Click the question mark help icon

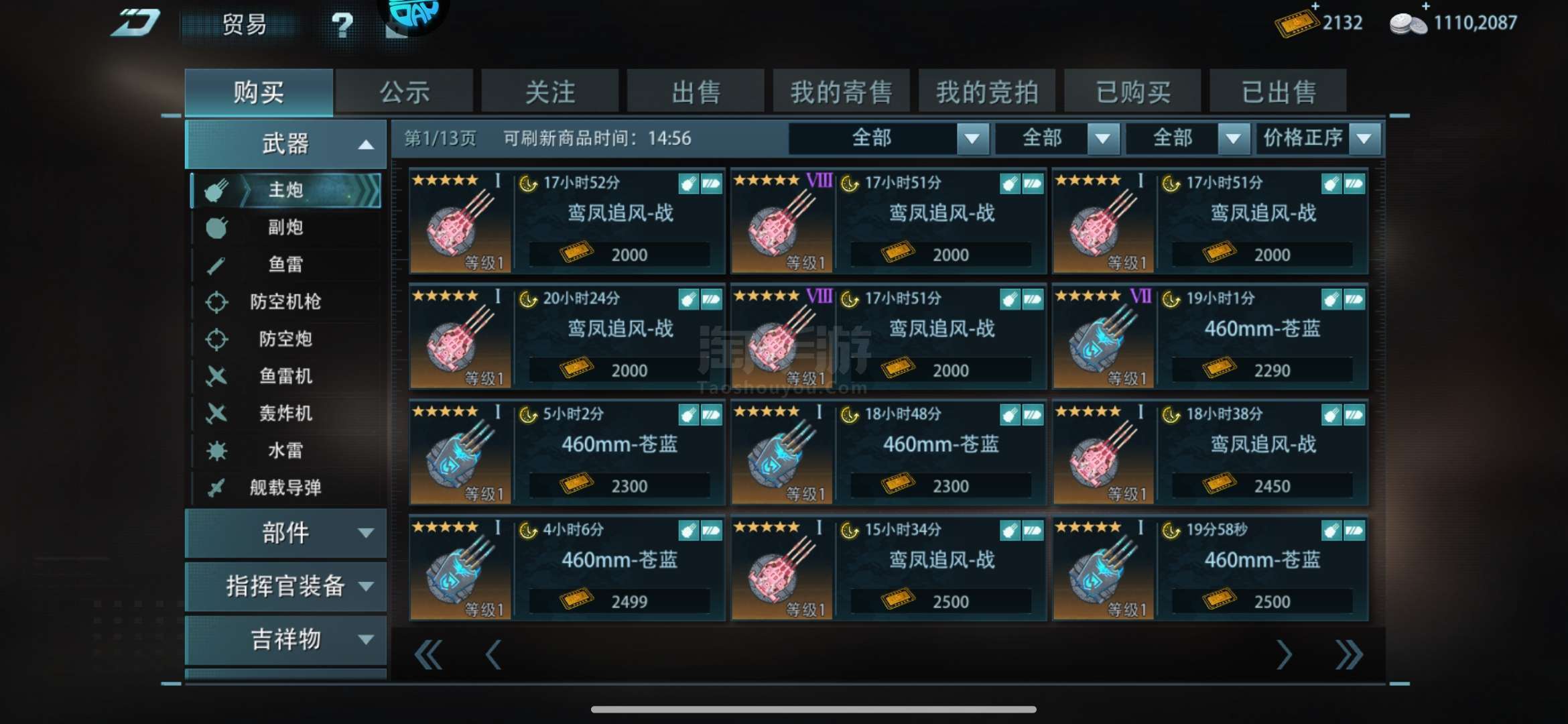[342, 25]
